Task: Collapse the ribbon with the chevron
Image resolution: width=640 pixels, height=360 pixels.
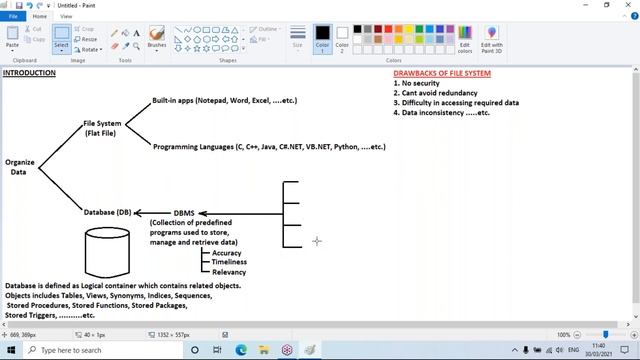Action: [624, 16]
